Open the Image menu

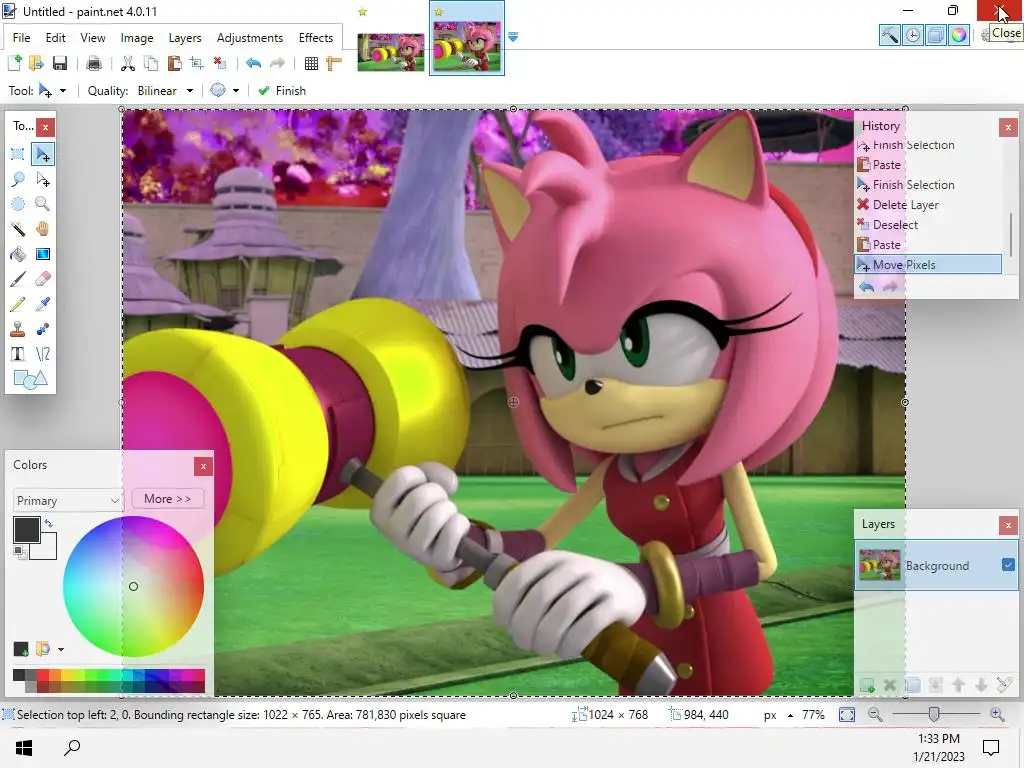click(x=136, y=38)
